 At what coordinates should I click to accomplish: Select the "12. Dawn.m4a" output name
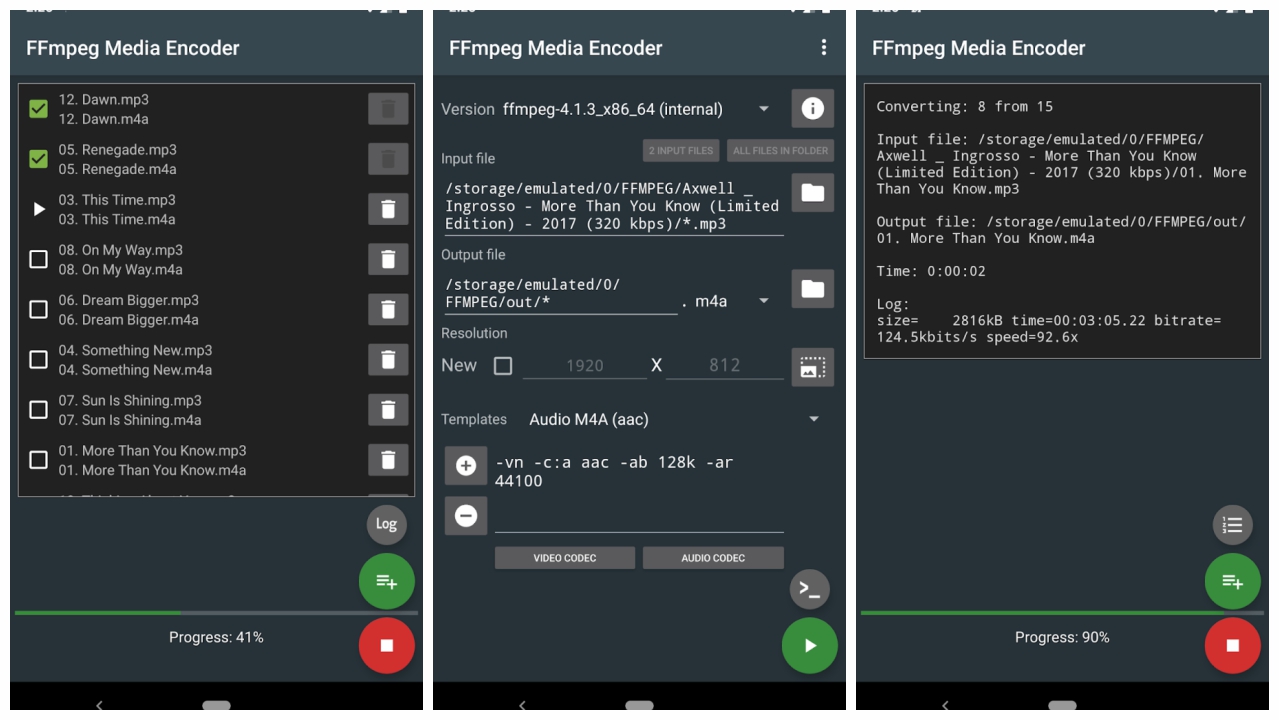[x=103, y=119]
